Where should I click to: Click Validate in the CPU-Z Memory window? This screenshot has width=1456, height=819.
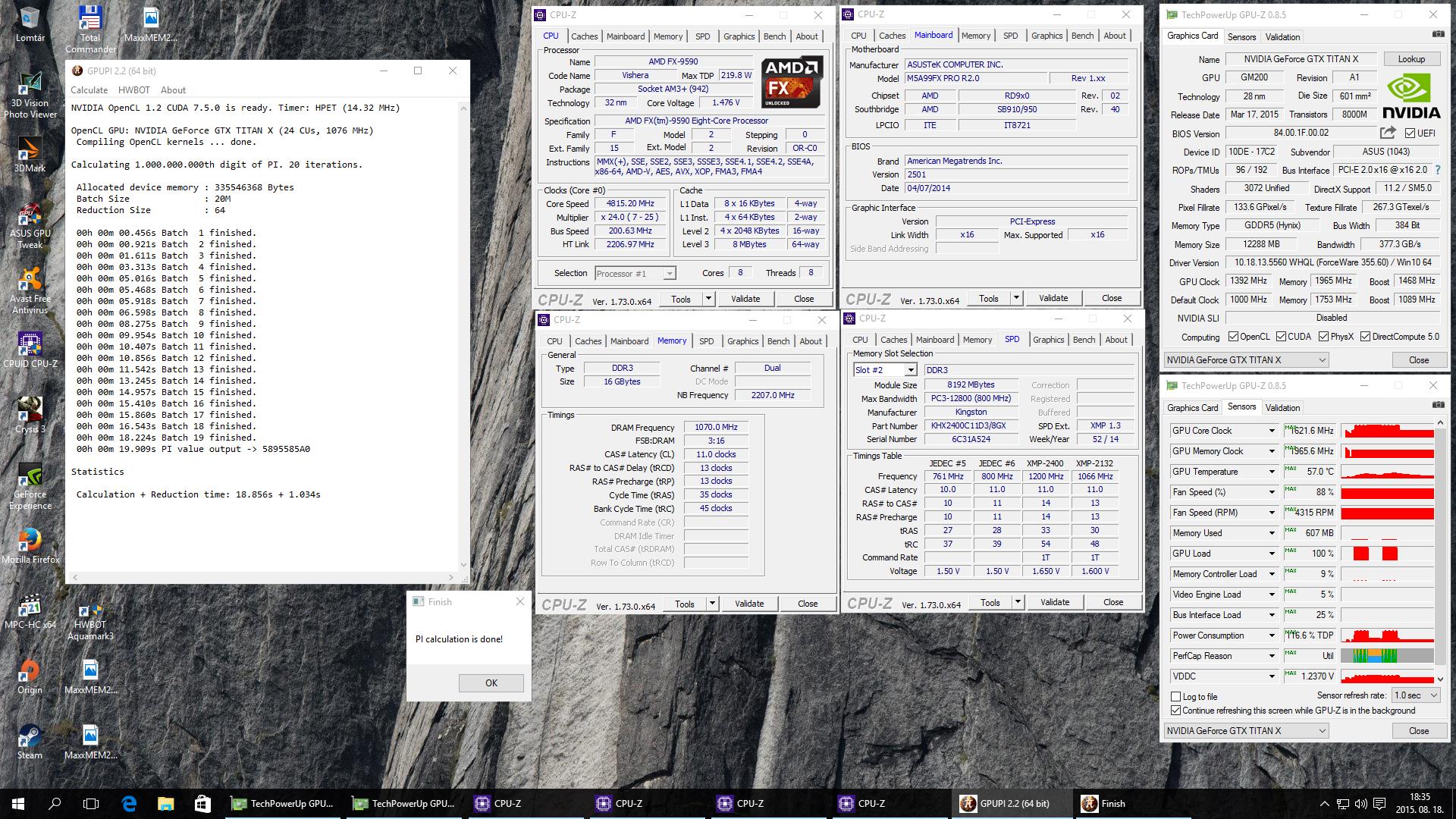click(748, 604)
